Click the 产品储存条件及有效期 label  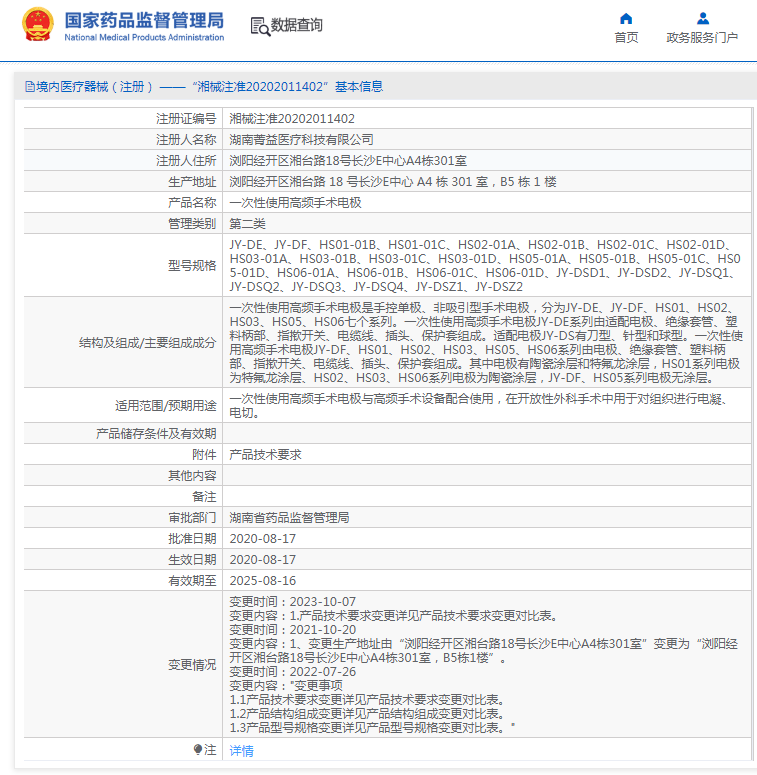156,434
